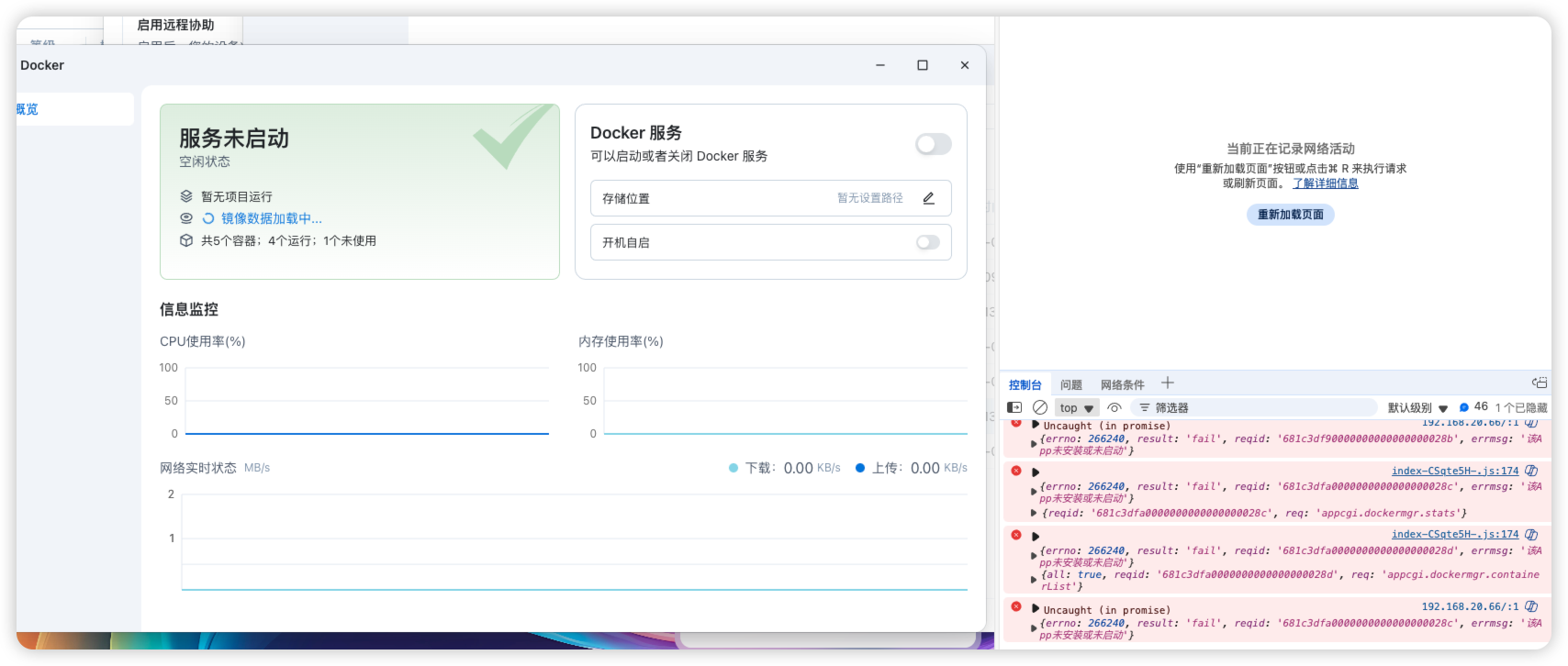Click the 存储位置 path field
This screenshot has width=1568, height=666.
(770, 198)
